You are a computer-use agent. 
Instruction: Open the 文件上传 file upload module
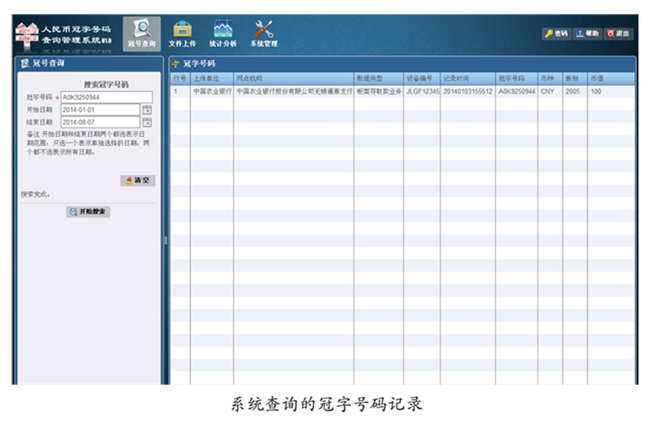coord(182,33)
